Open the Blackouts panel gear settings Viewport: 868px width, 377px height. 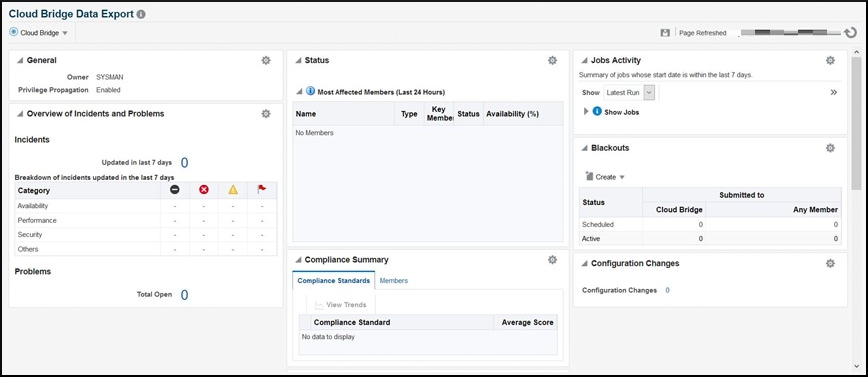point(830,148)
